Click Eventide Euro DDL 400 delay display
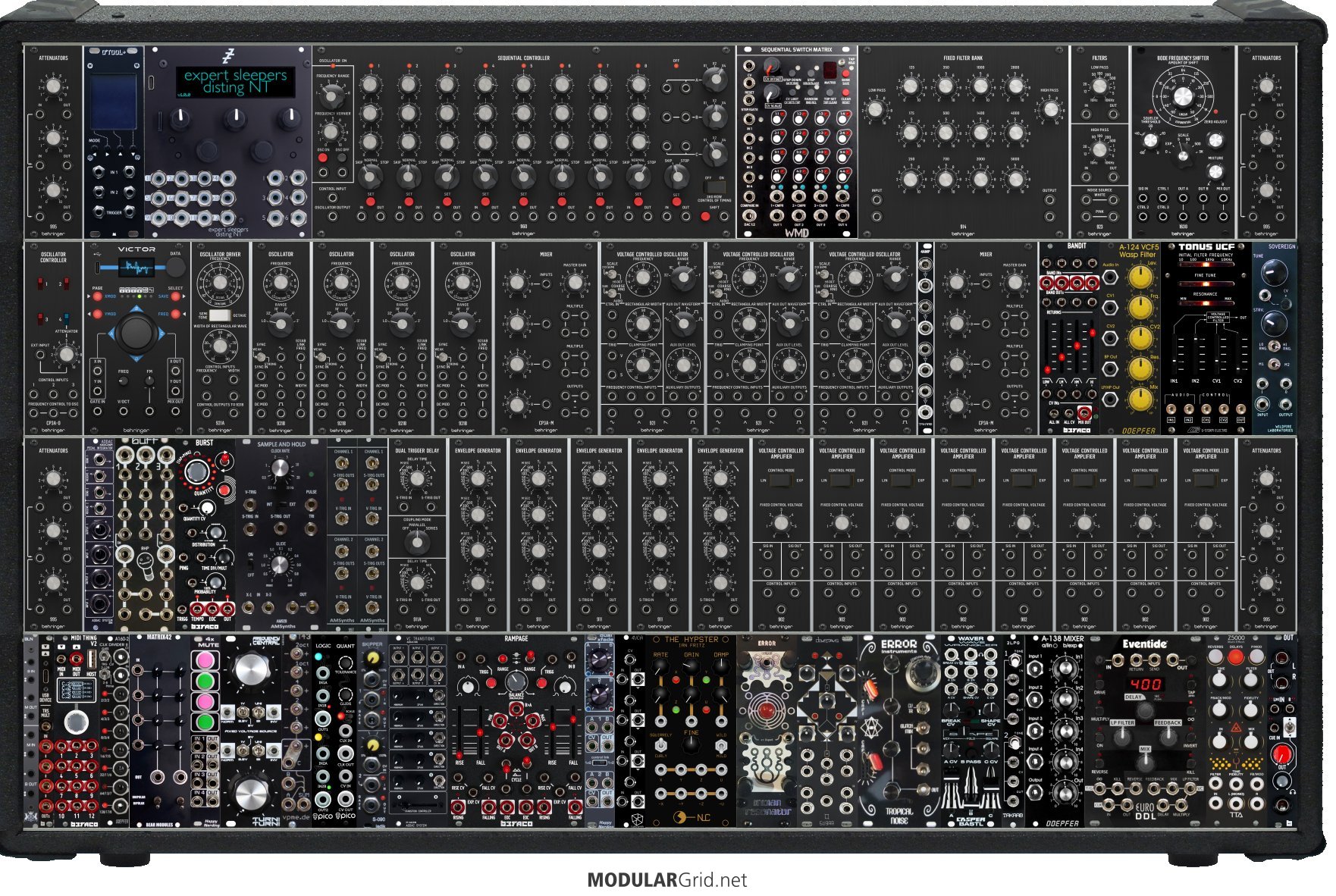Viewport: 1336px width, 896px height. click(1146, 684)
